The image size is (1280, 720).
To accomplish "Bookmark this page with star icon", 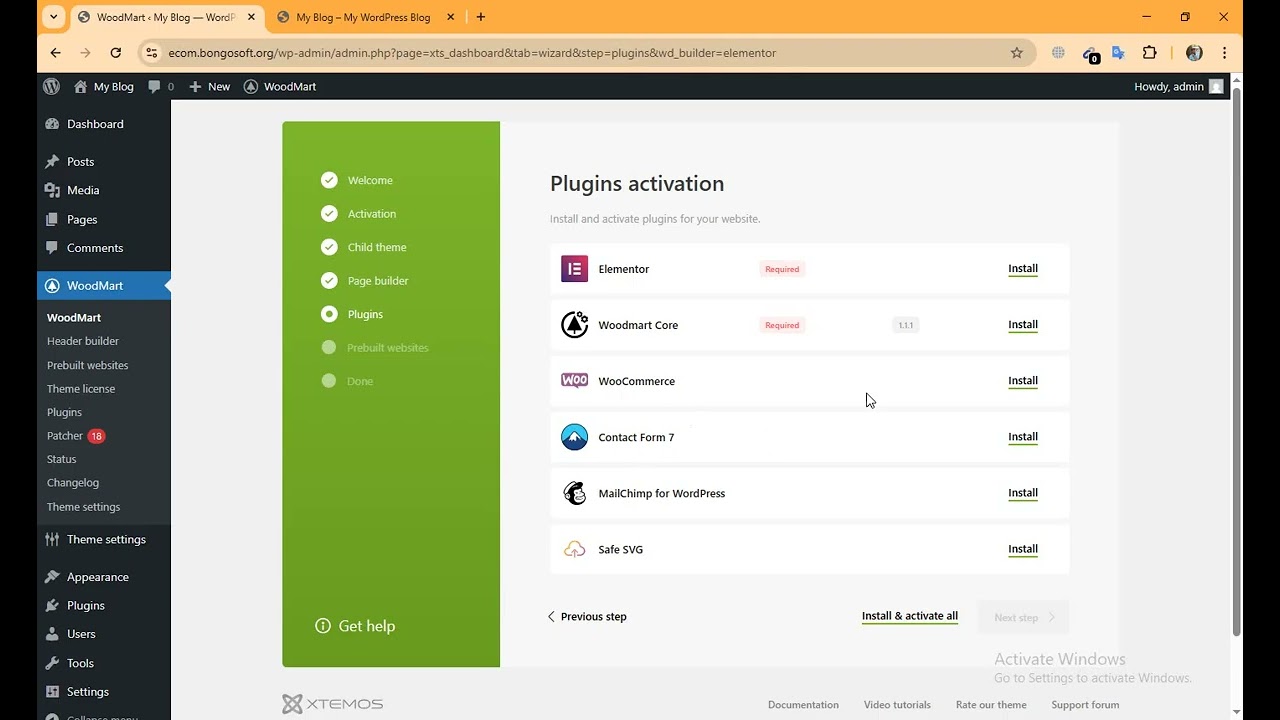I will point(1017,53).
